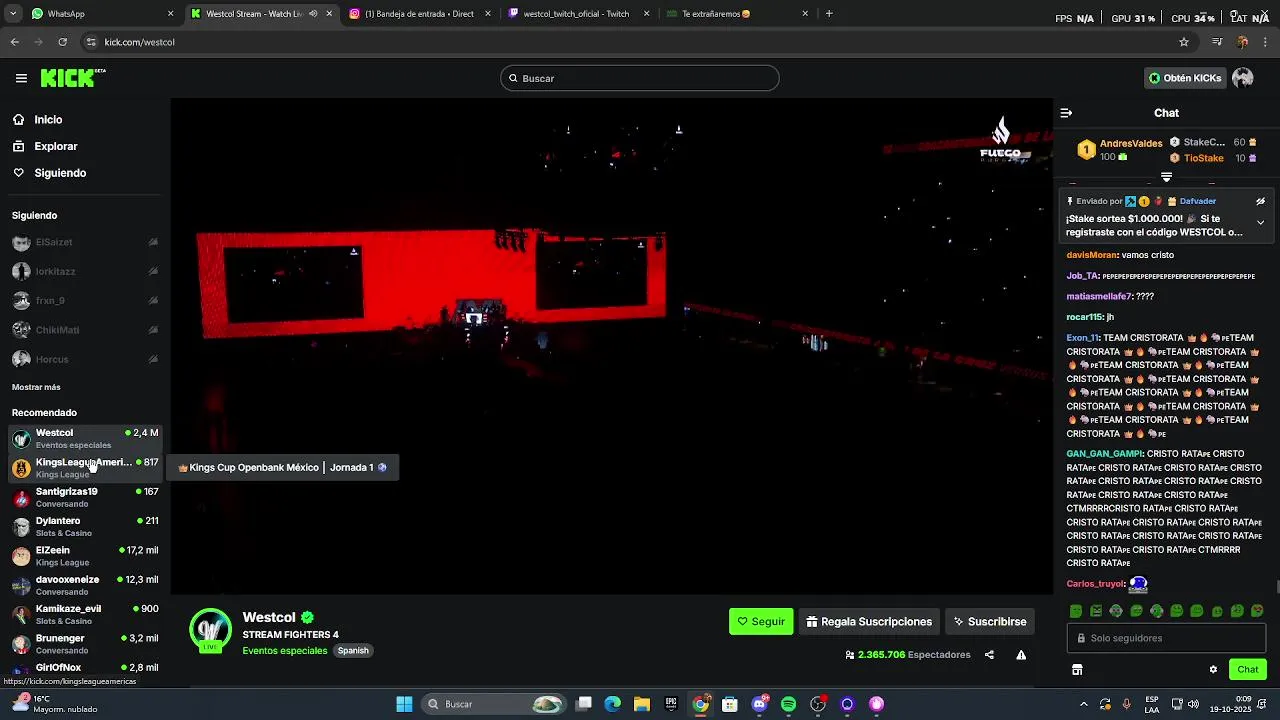Image resolution: width=1280 pixels, height=720 pixels.
Task: Click the Dafvader username in pinned message
Action: coord(1197,201)
